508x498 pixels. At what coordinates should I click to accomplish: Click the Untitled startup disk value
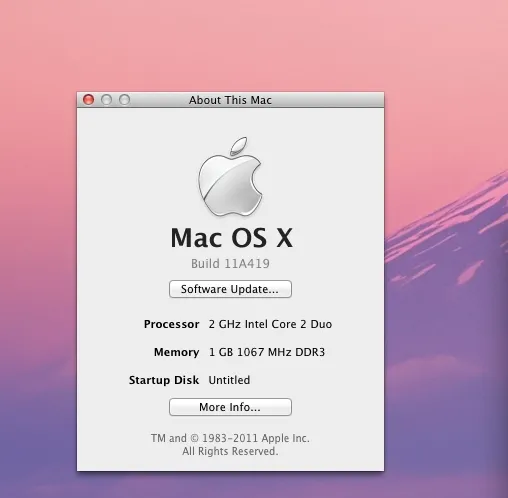(229, 380)
